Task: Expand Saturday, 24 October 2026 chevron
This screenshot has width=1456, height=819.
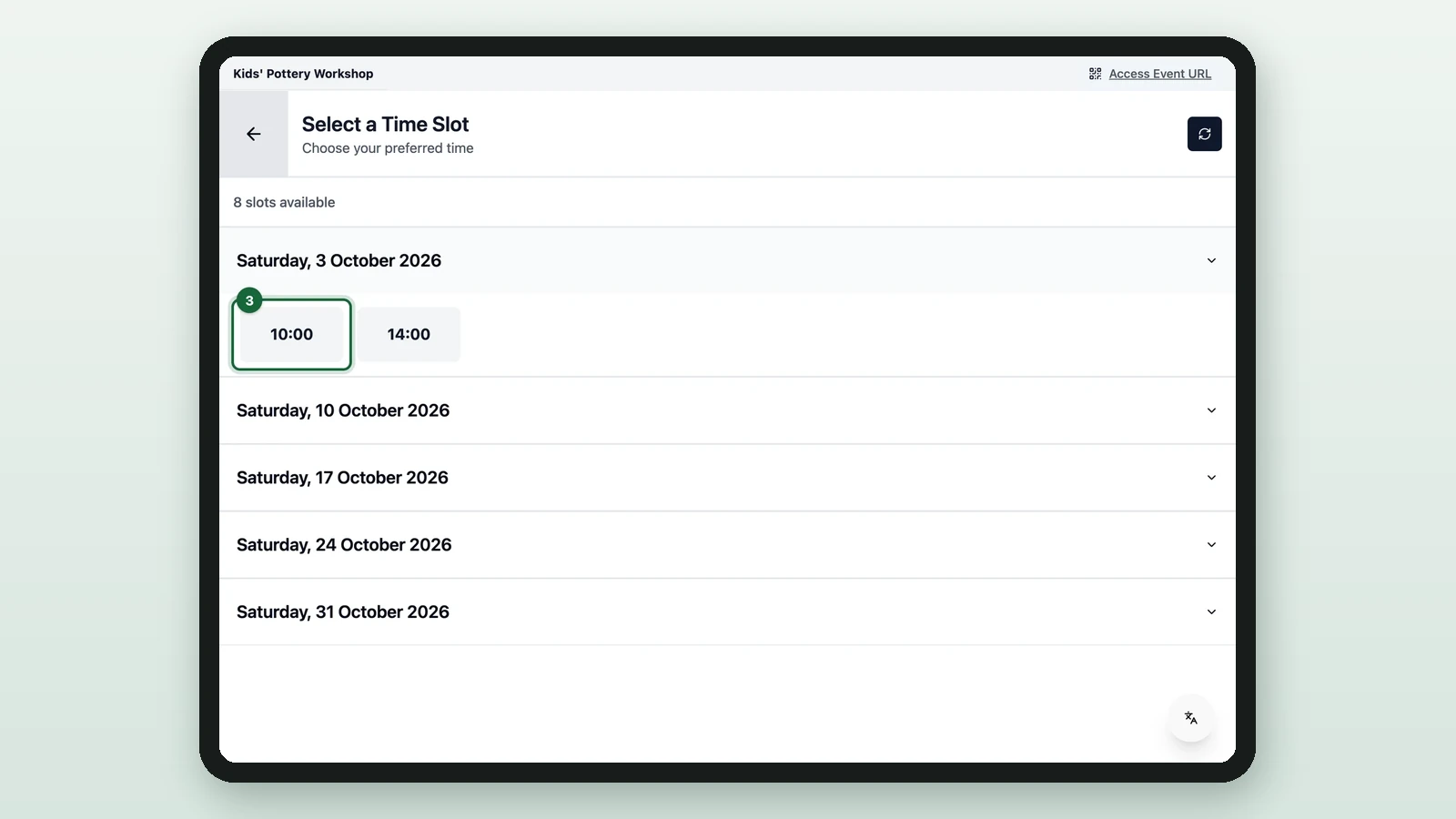Action: point(1211,545)
